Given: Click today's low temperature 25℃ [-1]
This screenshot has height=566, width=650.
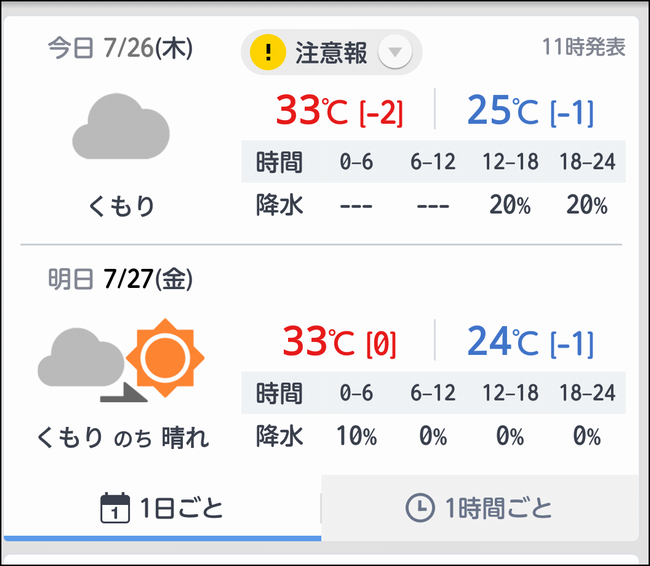Looking at the screenshot, I should pyautogui.click(x=531, y=110).
